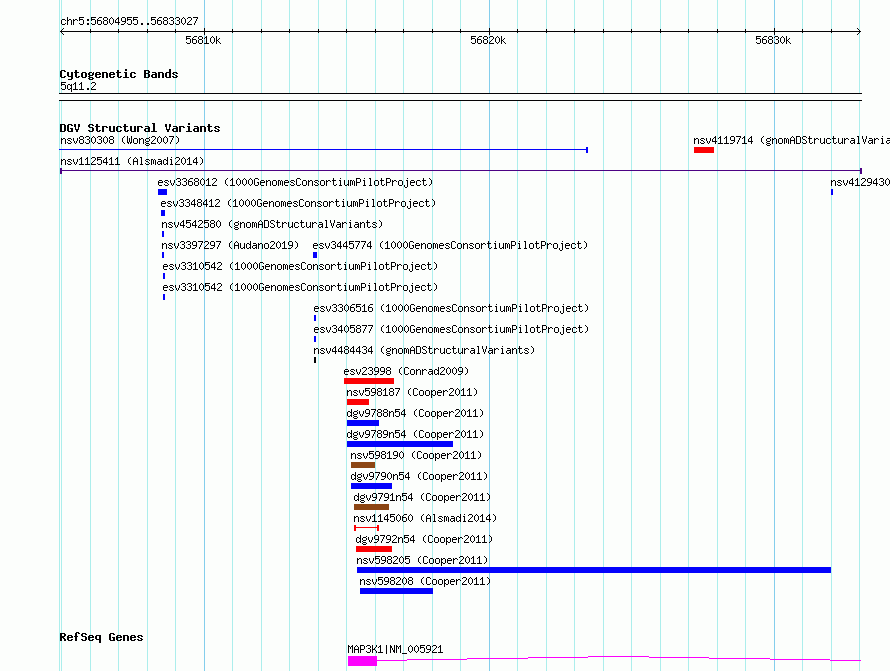Click the MAP3K1|NM_005921 gene label
890x671 pixels.
(x=395, y=649)
